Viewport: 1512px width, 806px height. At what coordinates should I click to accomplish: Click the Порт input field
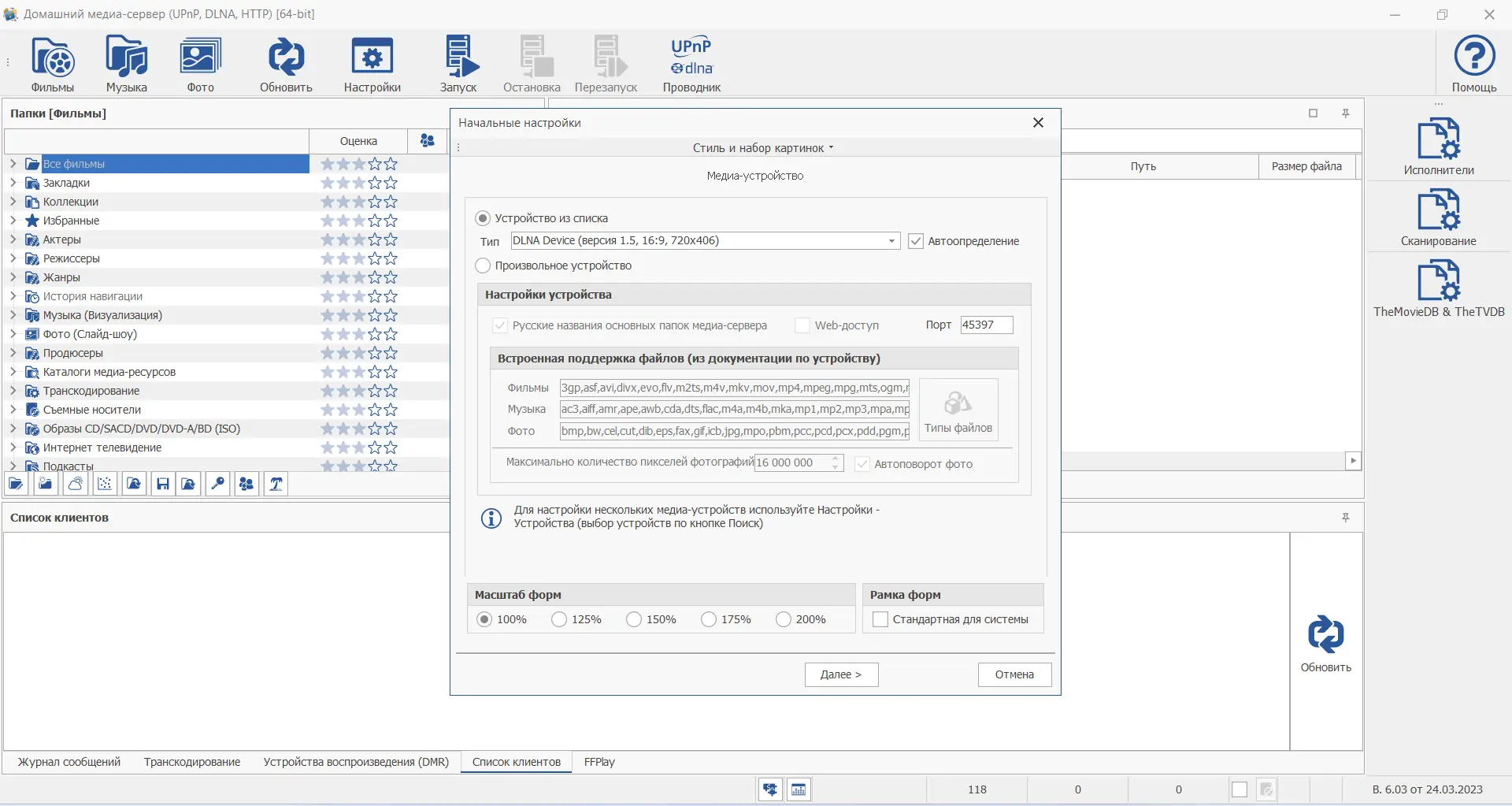tap(987, 325)
